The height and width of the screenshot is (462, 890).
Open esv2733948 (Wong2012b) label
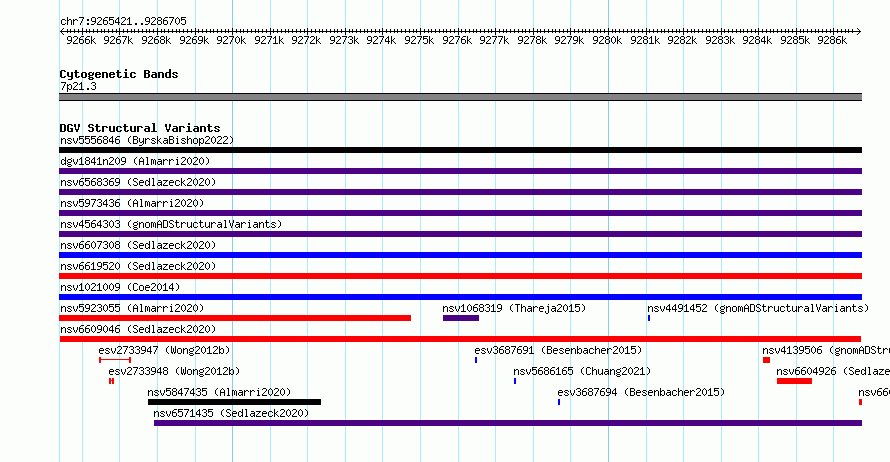click(174, 371)
